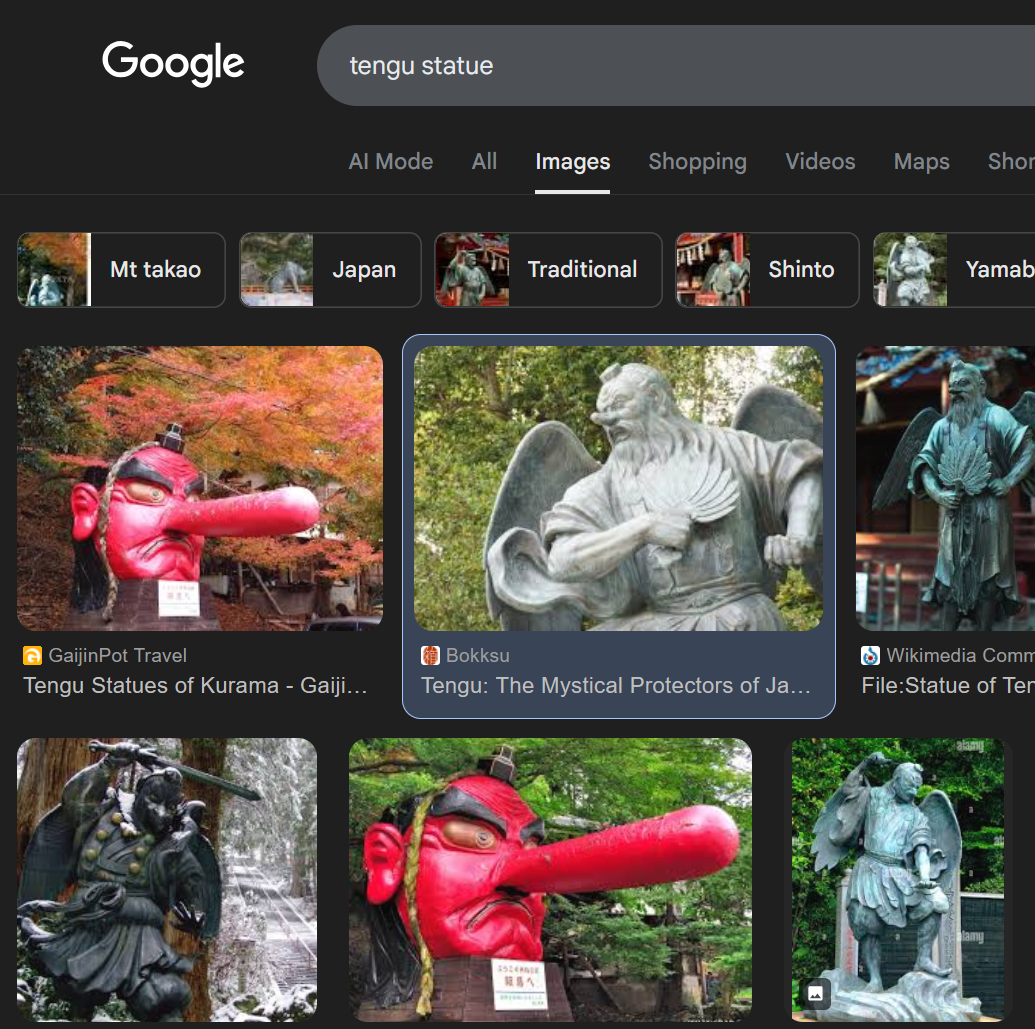The image size is (1035, 1029).
Task: Open 'File:Statue of Ten...' title link
Action: click(948, 686)
